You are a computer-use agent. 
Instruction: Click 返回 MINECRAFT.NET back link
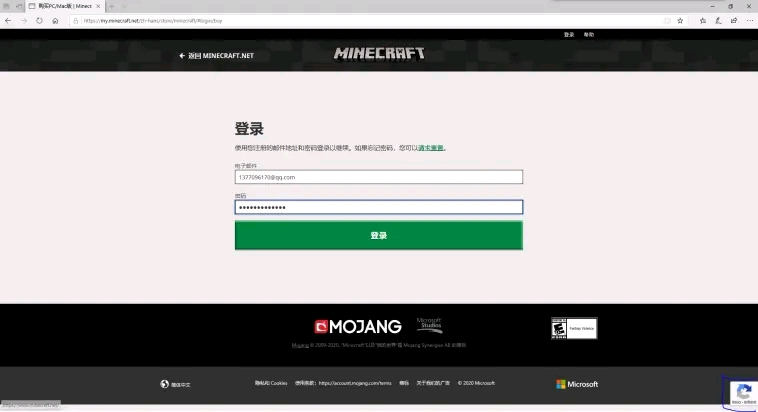pos(216,56)
